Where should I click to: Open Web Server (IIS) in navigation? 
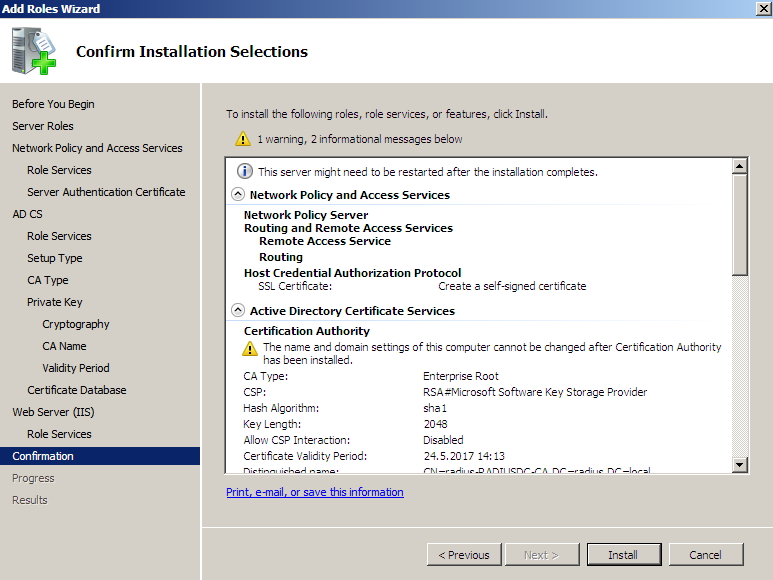coord(53,412)
